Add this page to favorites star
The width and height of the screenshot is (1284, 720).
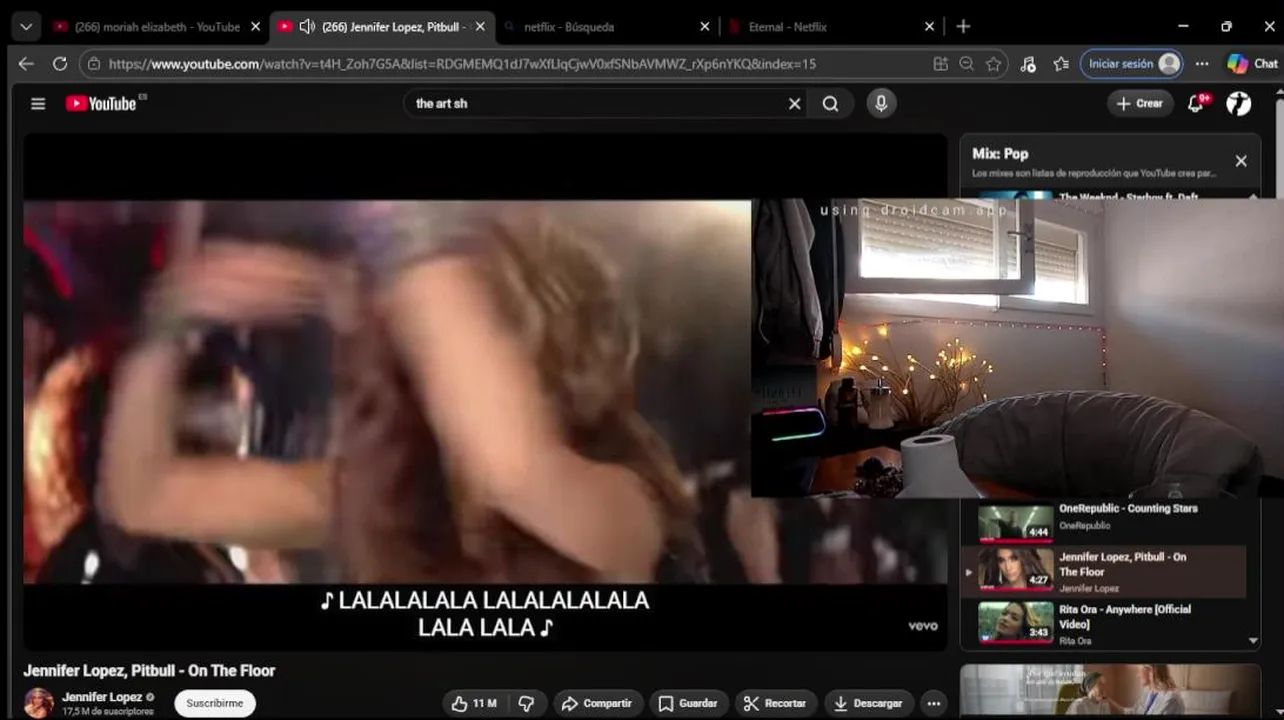tap(993, 63)
